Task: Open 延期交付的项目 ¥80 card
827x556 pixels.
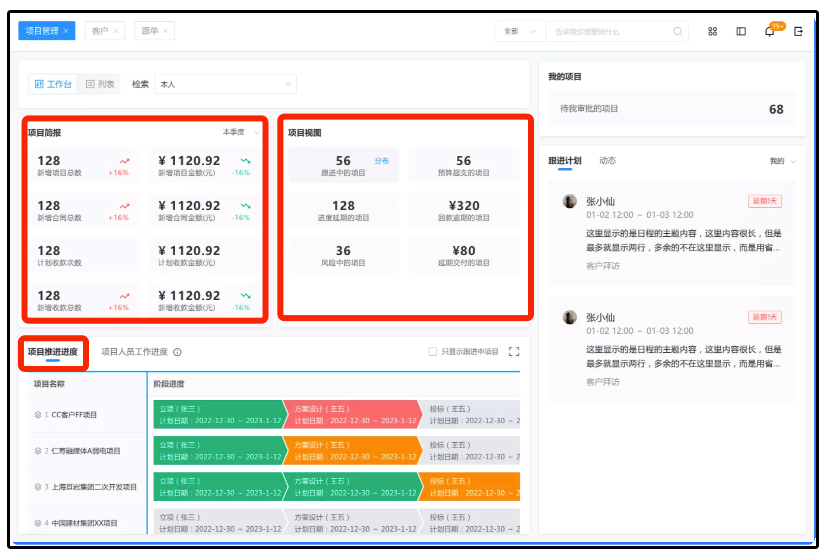Action: coord(464,255)
